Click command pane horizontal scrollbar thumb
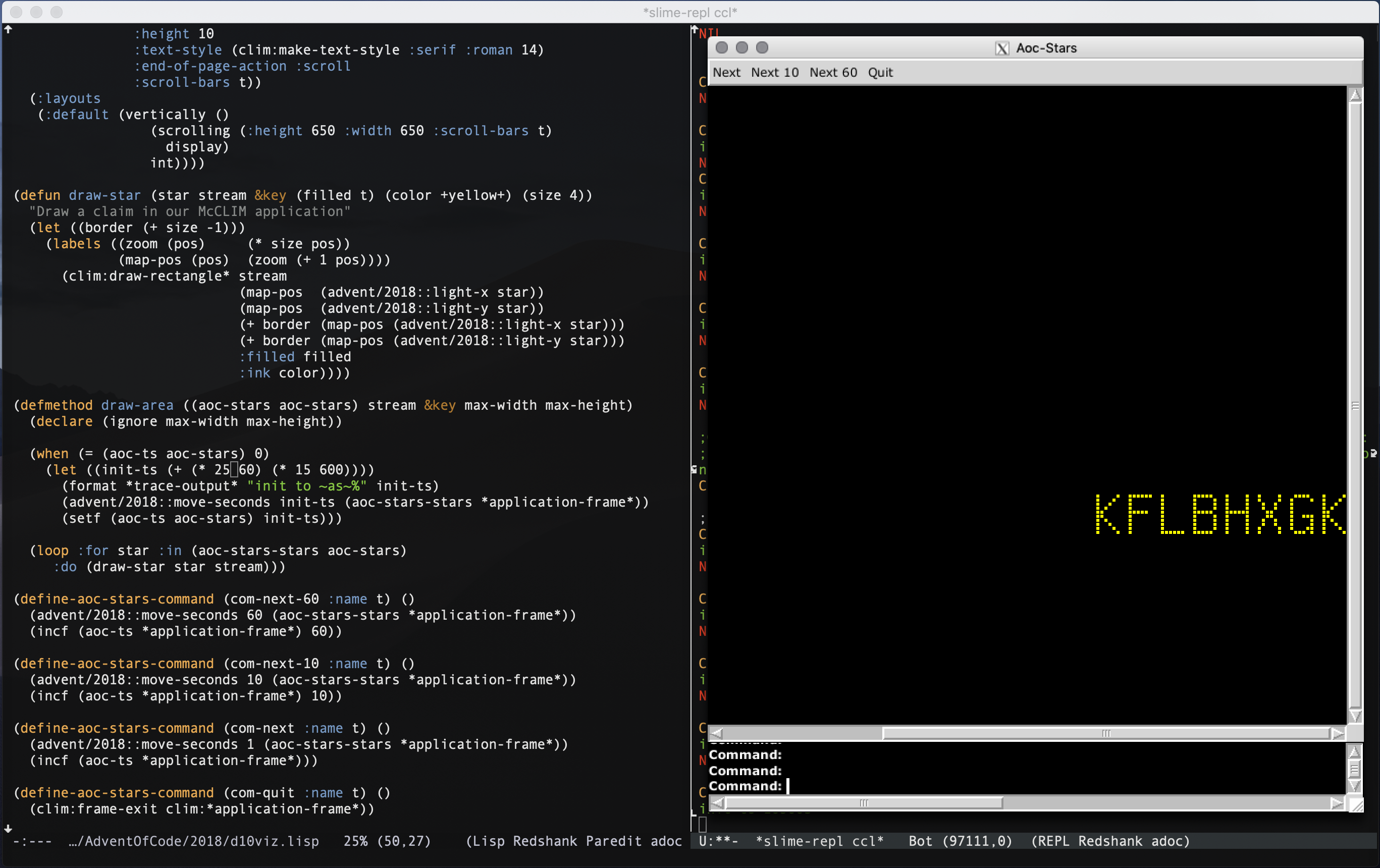1380x868 pixels. click(863, 803)
